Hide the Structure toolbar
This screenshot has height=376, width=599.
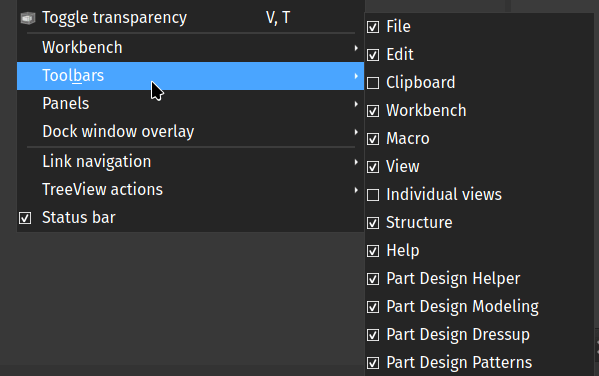click(373, 223)
